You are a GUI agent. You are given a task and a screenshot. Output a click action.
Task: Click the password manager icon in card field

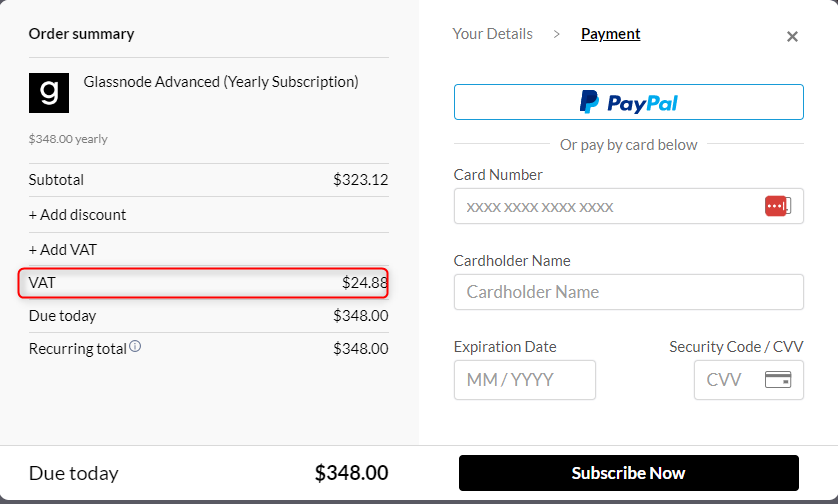(777, 206)
